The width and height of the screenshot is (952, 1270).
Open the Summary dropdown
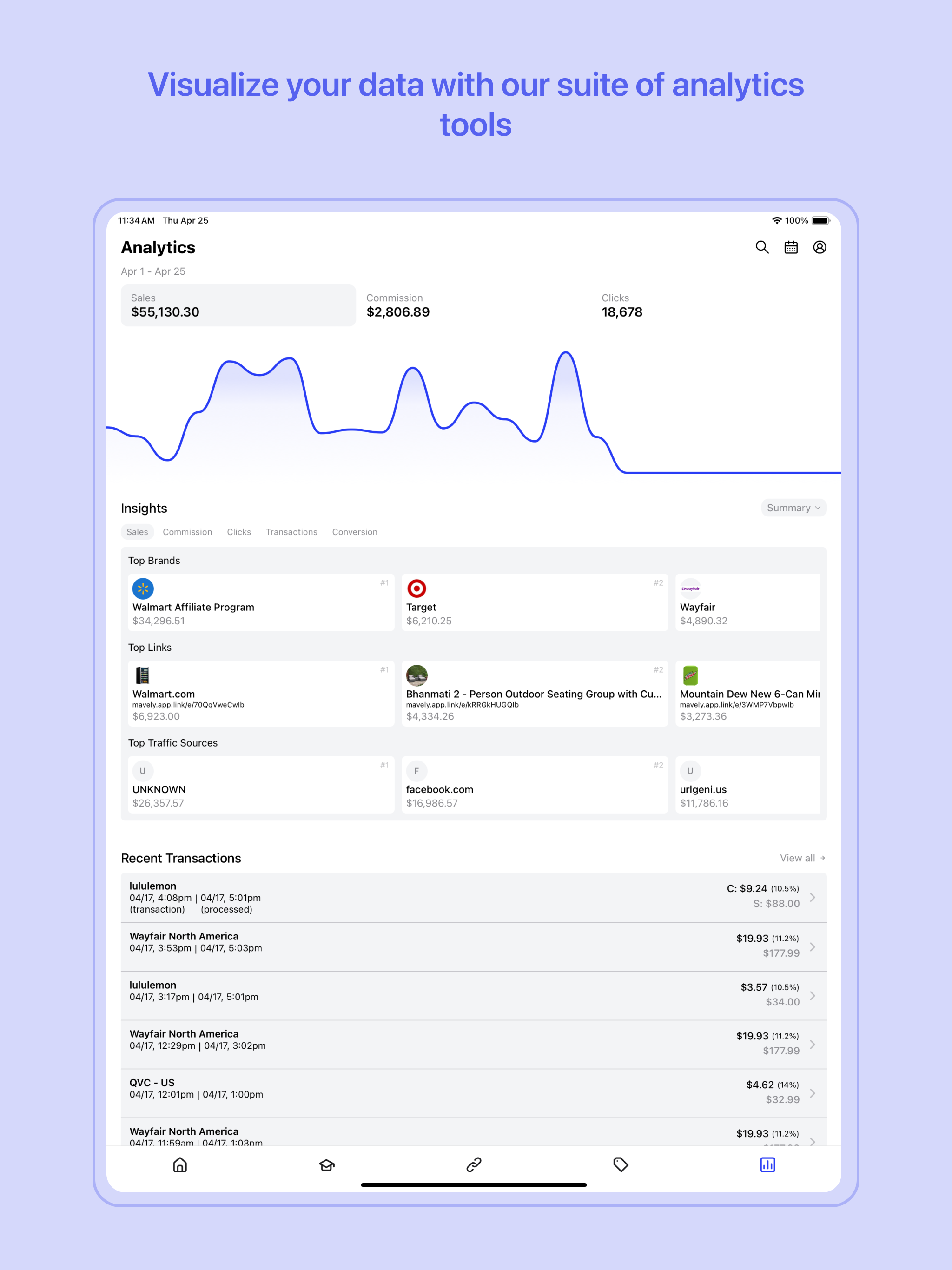(x=793, y=508)
